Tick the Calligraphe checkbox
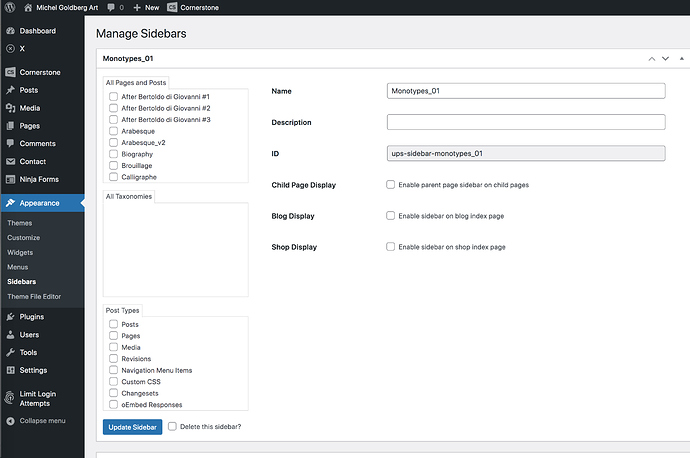The width and height of the screenshot is (690, 458). (x=113, y=176)
